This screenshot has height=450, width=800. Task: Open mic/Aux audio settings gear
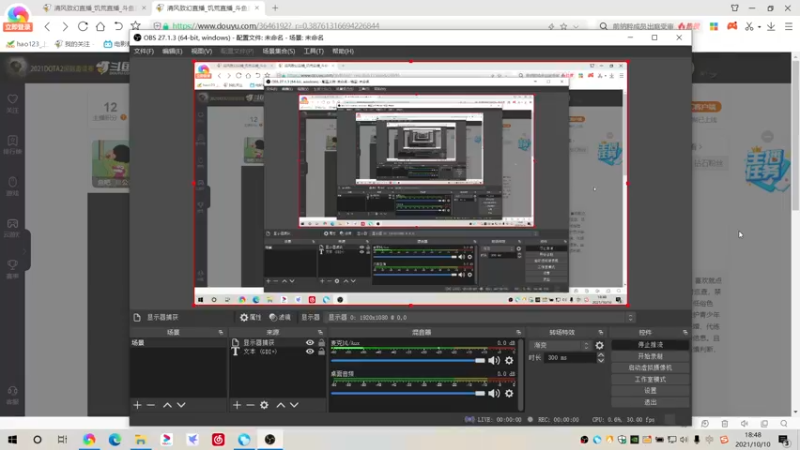[x=509, y=360]
